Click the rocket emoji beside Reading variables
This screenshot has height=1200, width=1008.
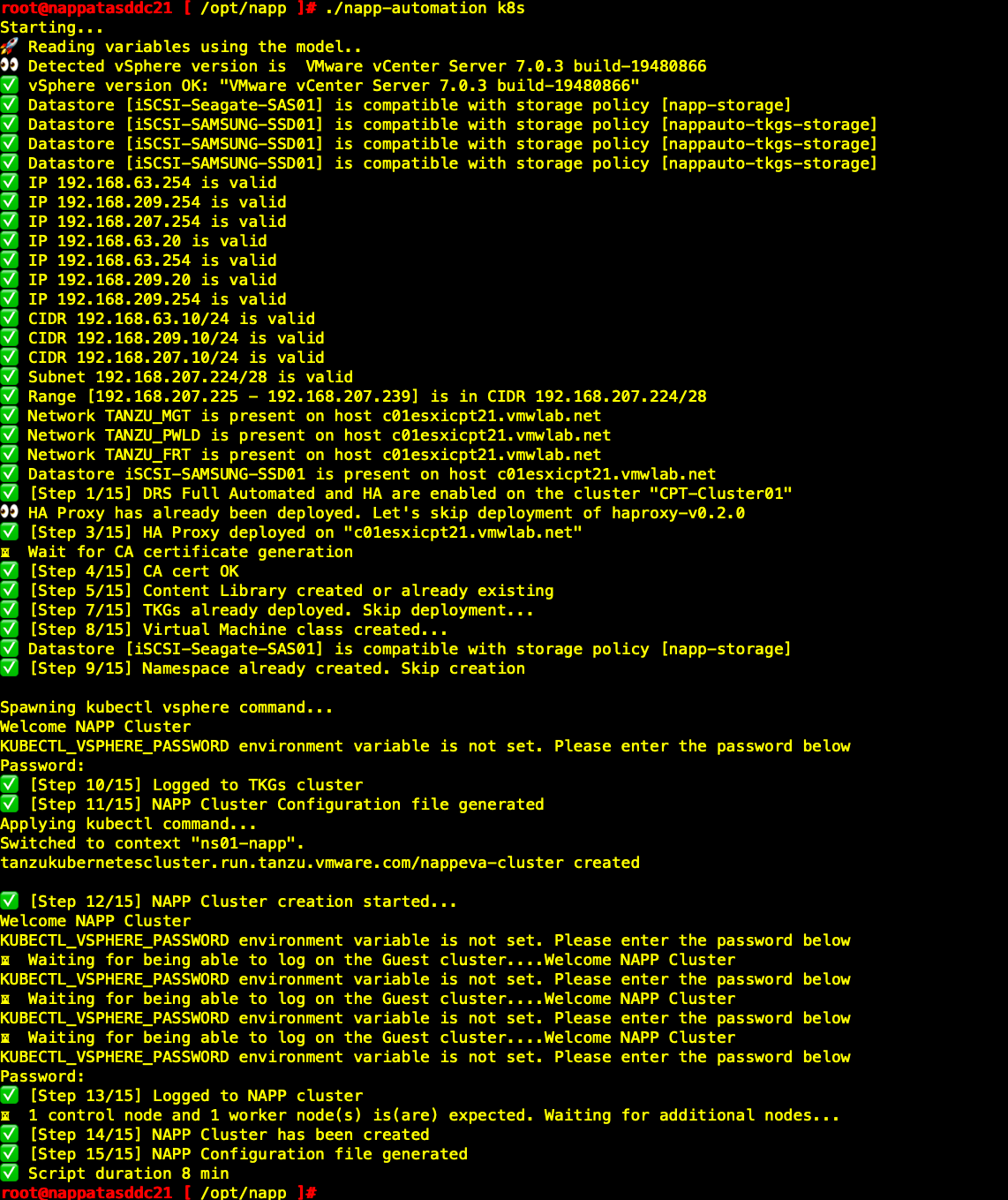click(x=9, y=47)
